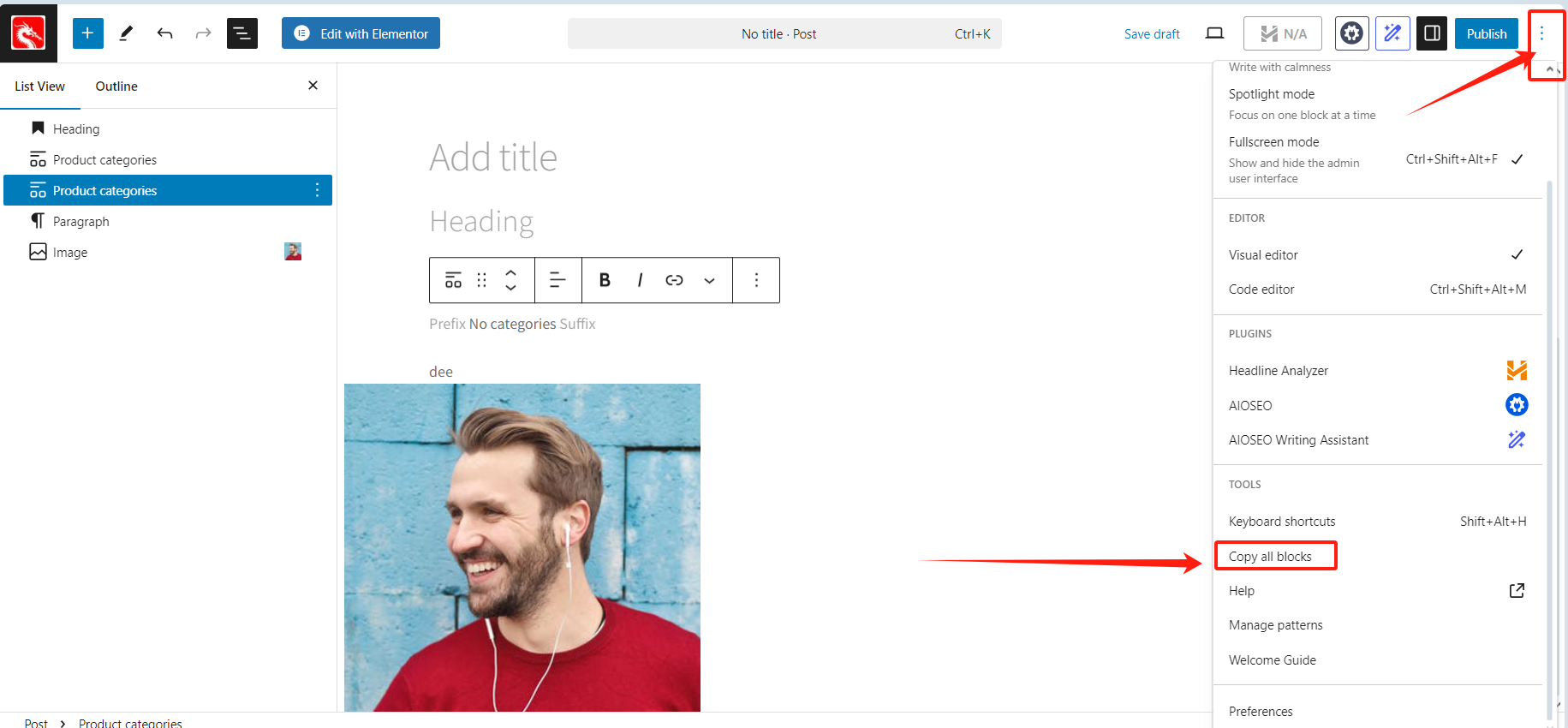Open Headline Analyzer from Plugins menu

pyautogui.click(x=1378, y=371)
